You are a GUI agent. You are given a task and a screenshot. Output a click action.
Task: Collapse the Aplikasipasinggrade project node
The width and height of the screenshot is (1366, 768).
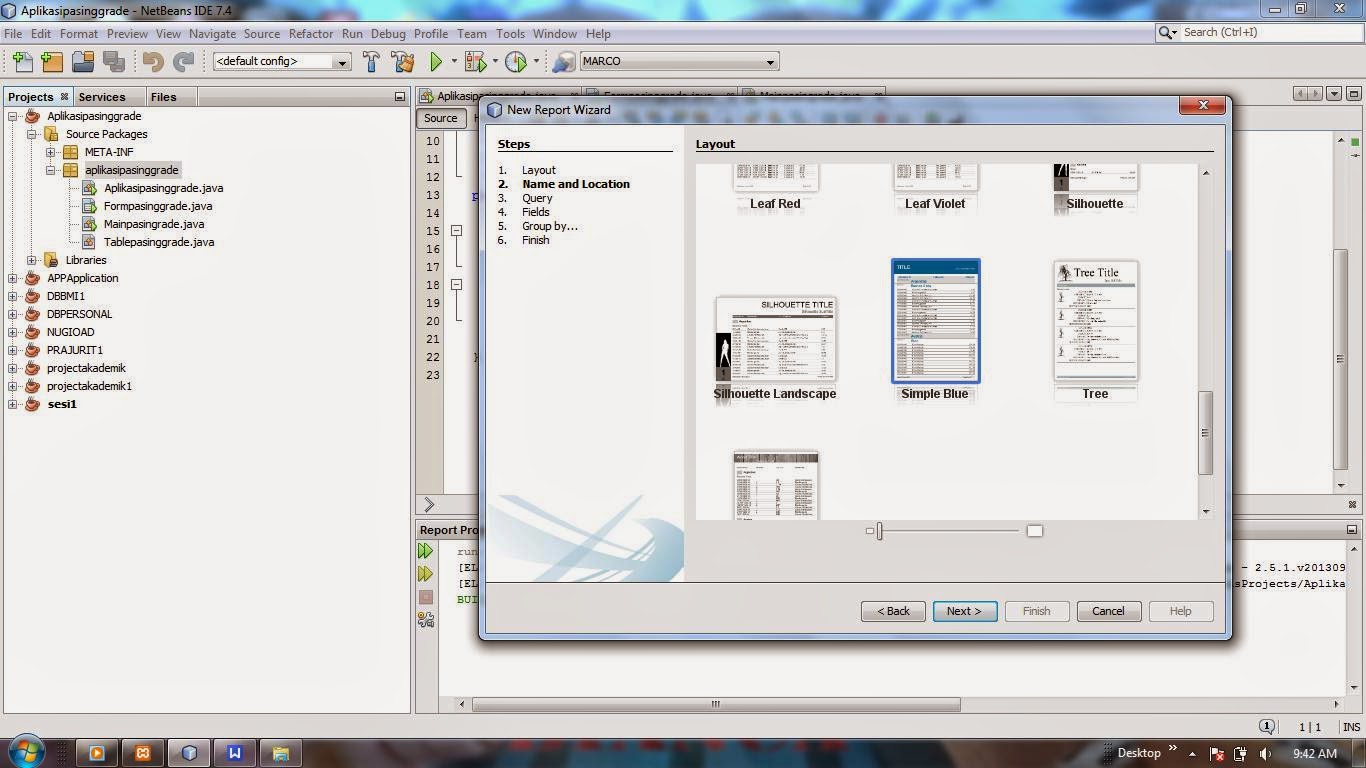(13, 116)
